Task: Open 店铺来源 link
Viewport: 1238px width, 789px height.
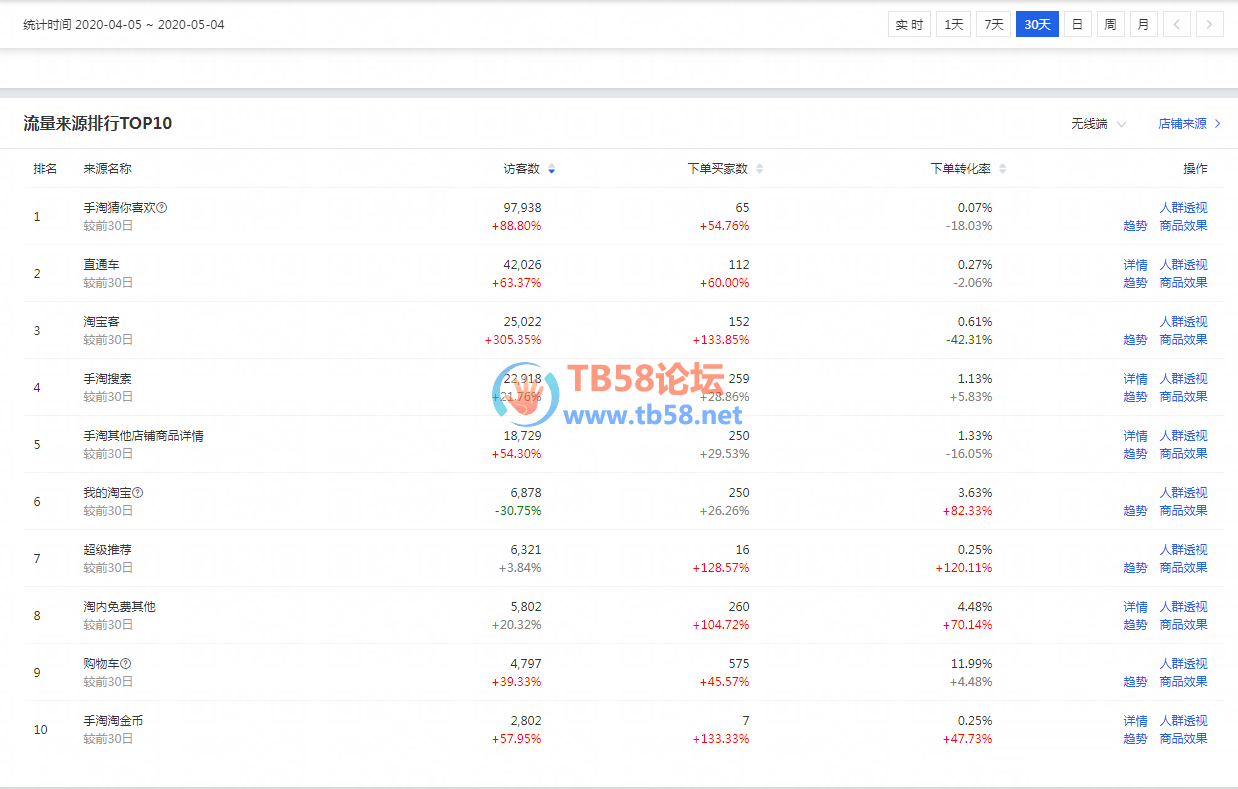Action: point(1189,124)
